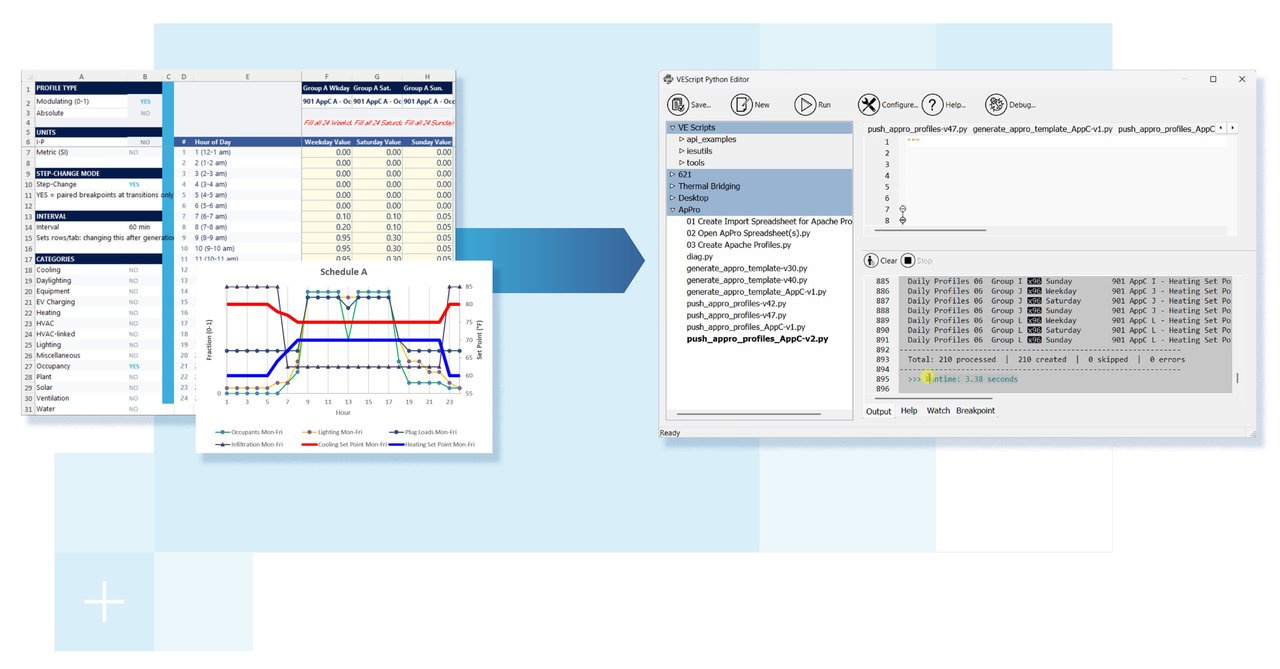The width and height of the screenshot is (1280, 669).
Task: Select generate_appro_template-v30.py
Action: pyautogui.click(x=746, y=269)
